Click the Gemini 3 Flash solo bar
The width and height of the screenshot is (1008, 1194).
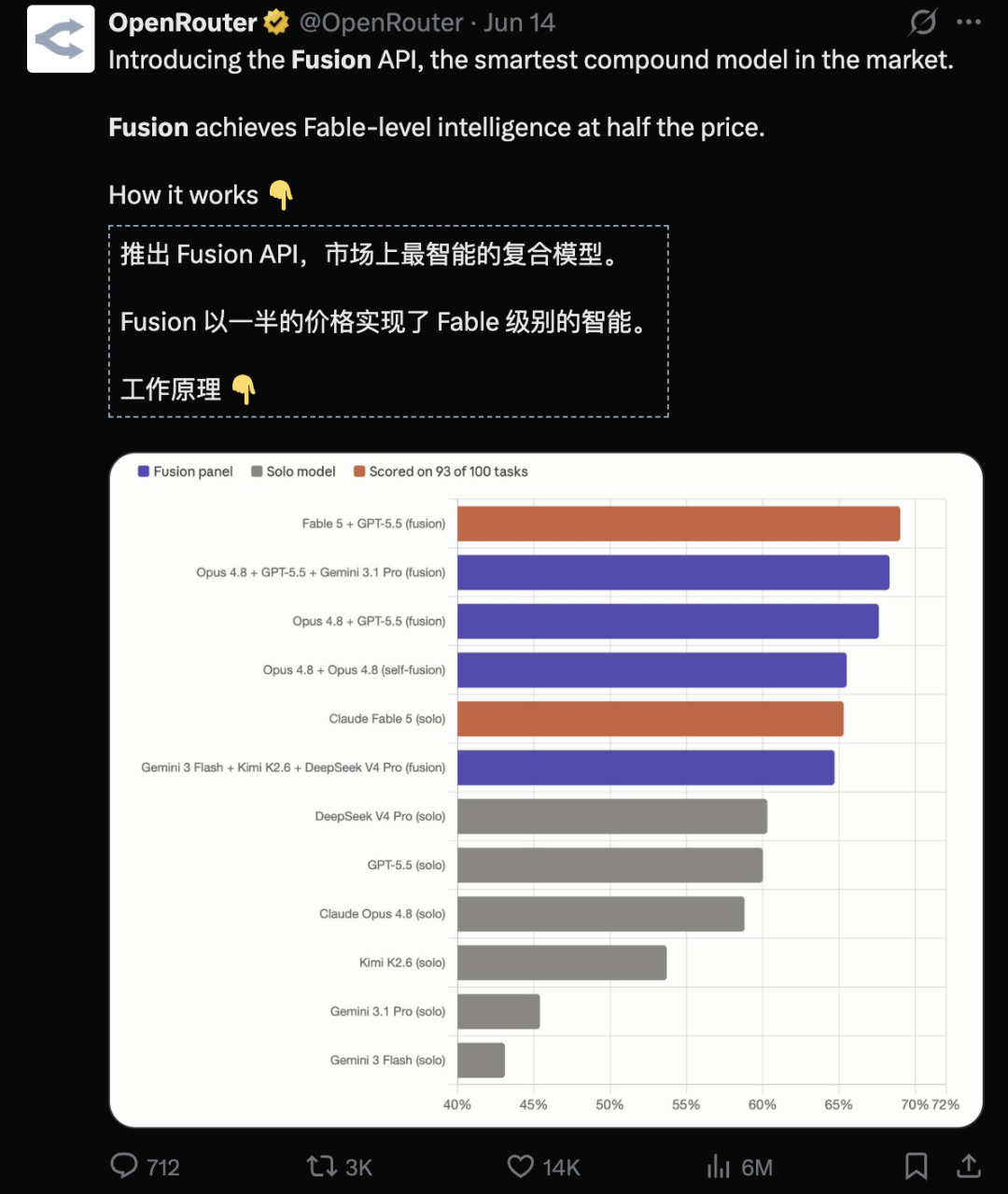click(481, 1060)
